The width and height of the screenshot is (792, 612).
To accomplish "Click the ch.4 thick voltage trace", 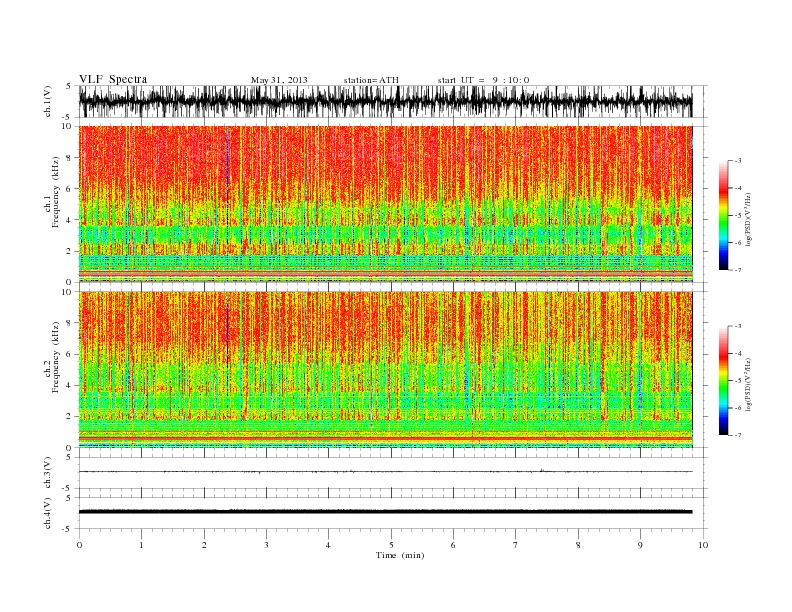I will tap(385, 512).
